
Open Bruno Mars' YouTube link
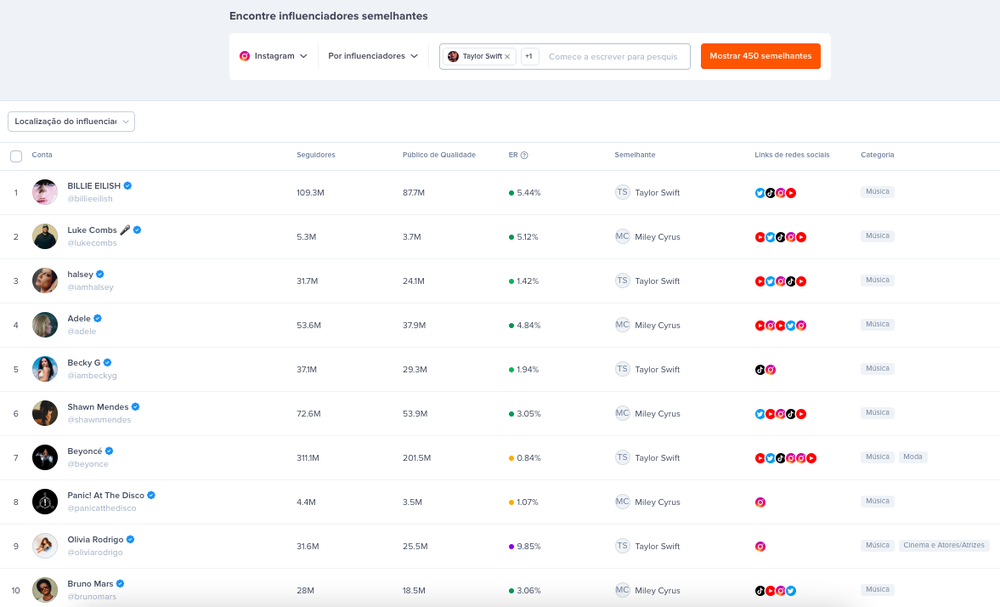pos(770,590)
